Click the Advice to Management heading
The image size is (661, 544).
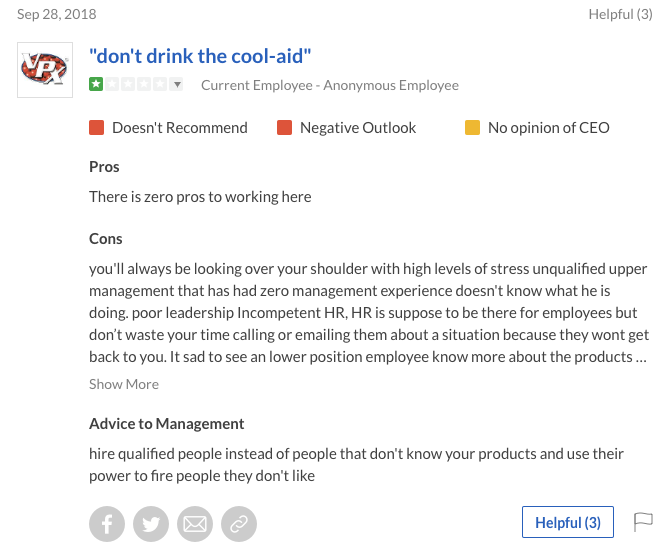pyautogui.click(x=167, y=424)
